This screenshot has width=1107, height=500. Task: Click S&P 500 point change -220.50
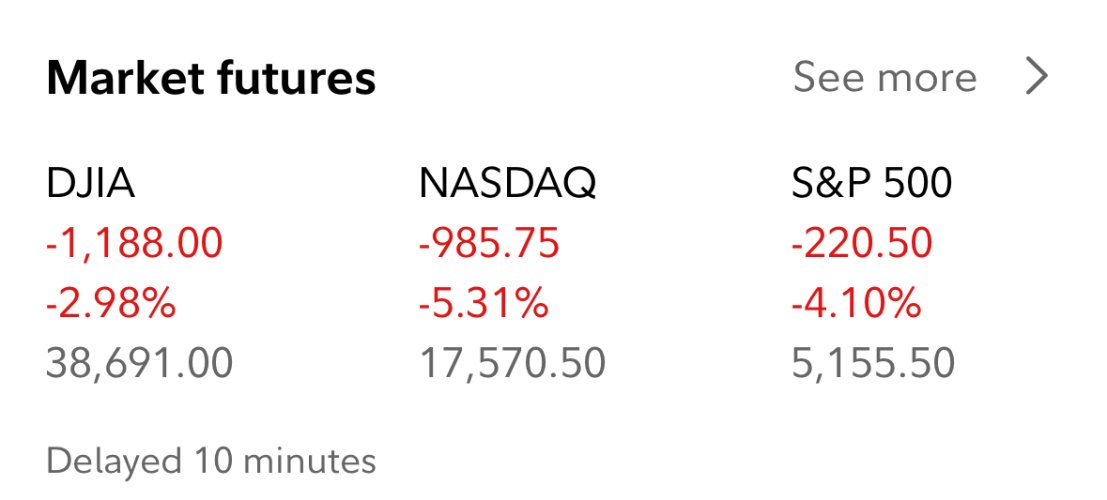(x=862, y=244)
